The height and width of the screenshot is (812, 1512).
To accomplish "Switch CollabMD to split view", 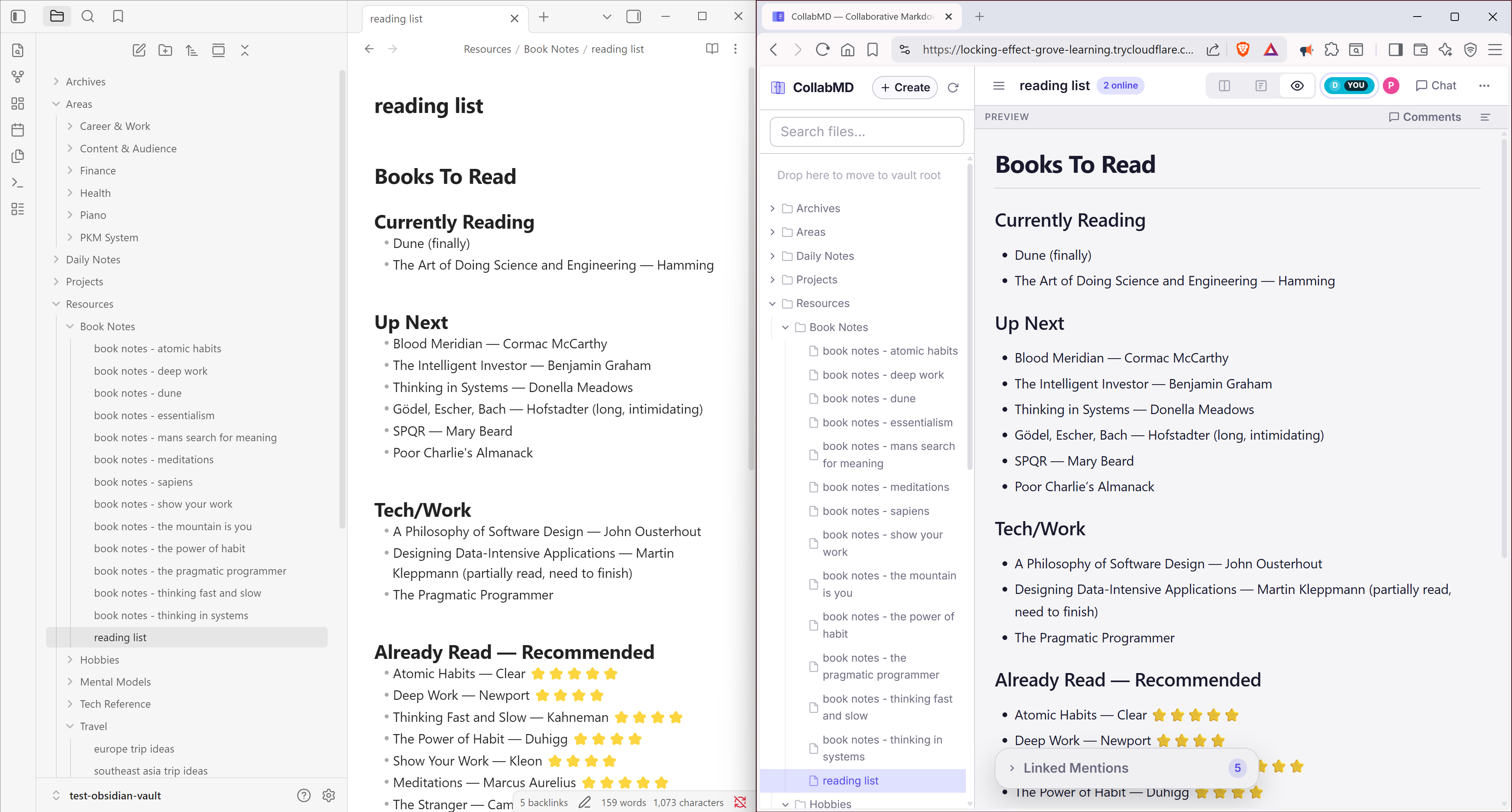I will pos(1225,86).
